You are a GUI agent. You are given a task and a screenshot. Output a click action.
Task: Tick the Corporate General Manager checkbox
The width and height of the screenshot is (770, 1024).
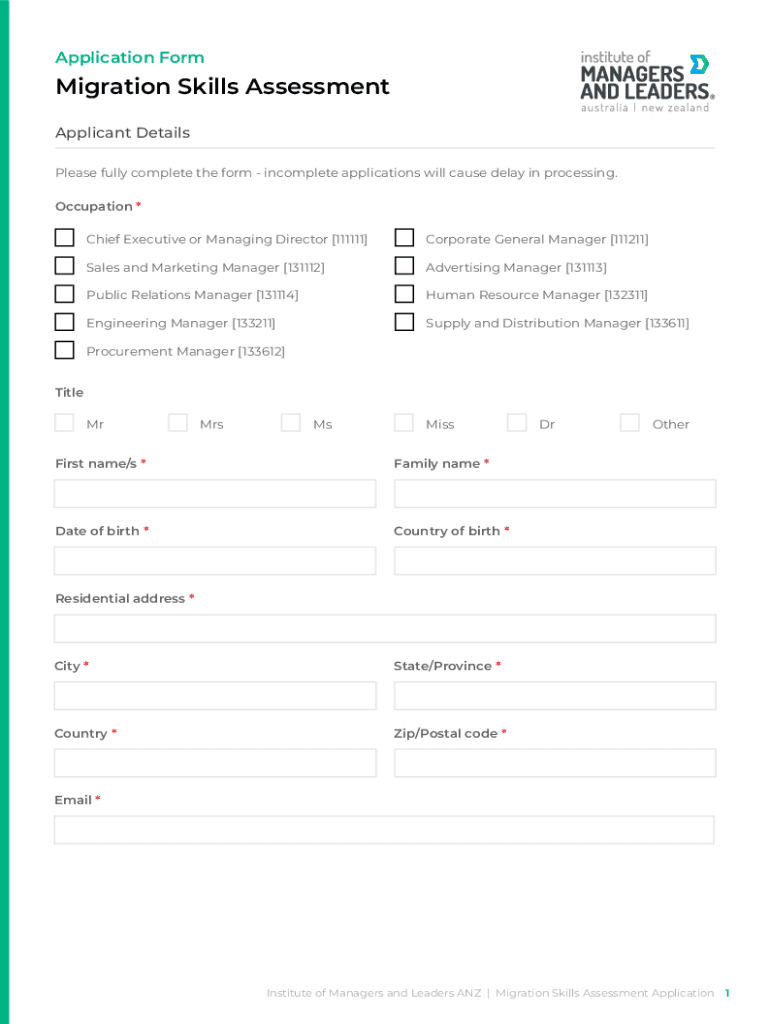coord(404,238)
